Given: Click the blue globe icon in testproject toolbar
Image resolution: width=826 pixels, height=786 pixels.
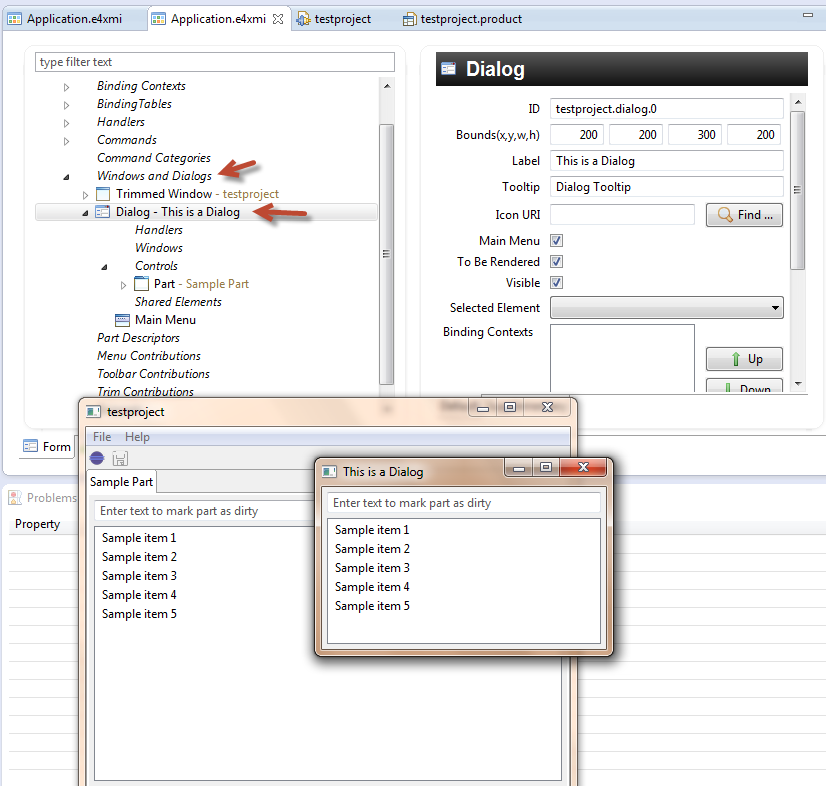Looking at the screenshot, I should click(x=97, y=458).
